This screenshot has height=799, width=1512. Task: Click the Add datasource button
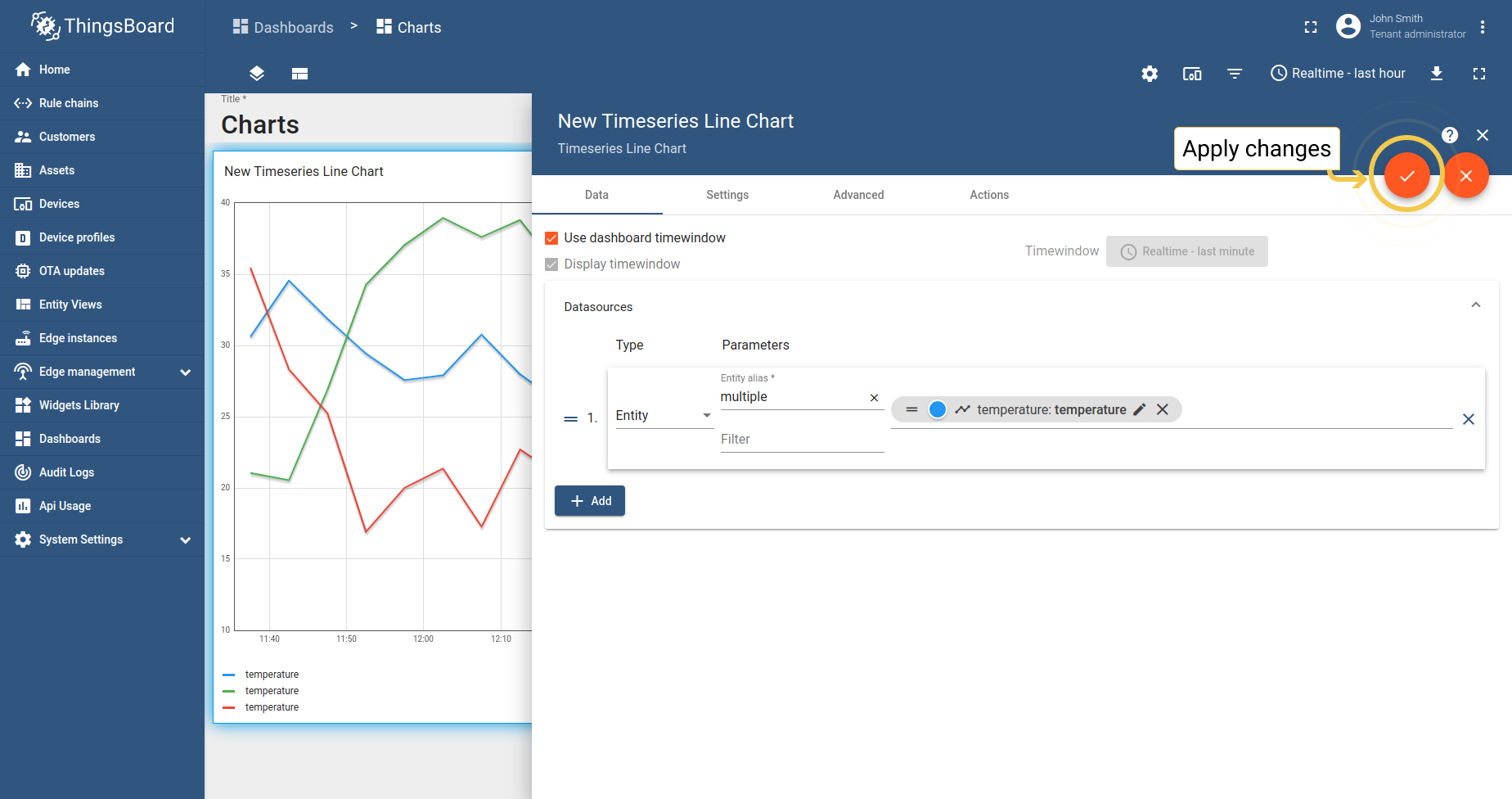pyautogui.click(x=590, y=501)
